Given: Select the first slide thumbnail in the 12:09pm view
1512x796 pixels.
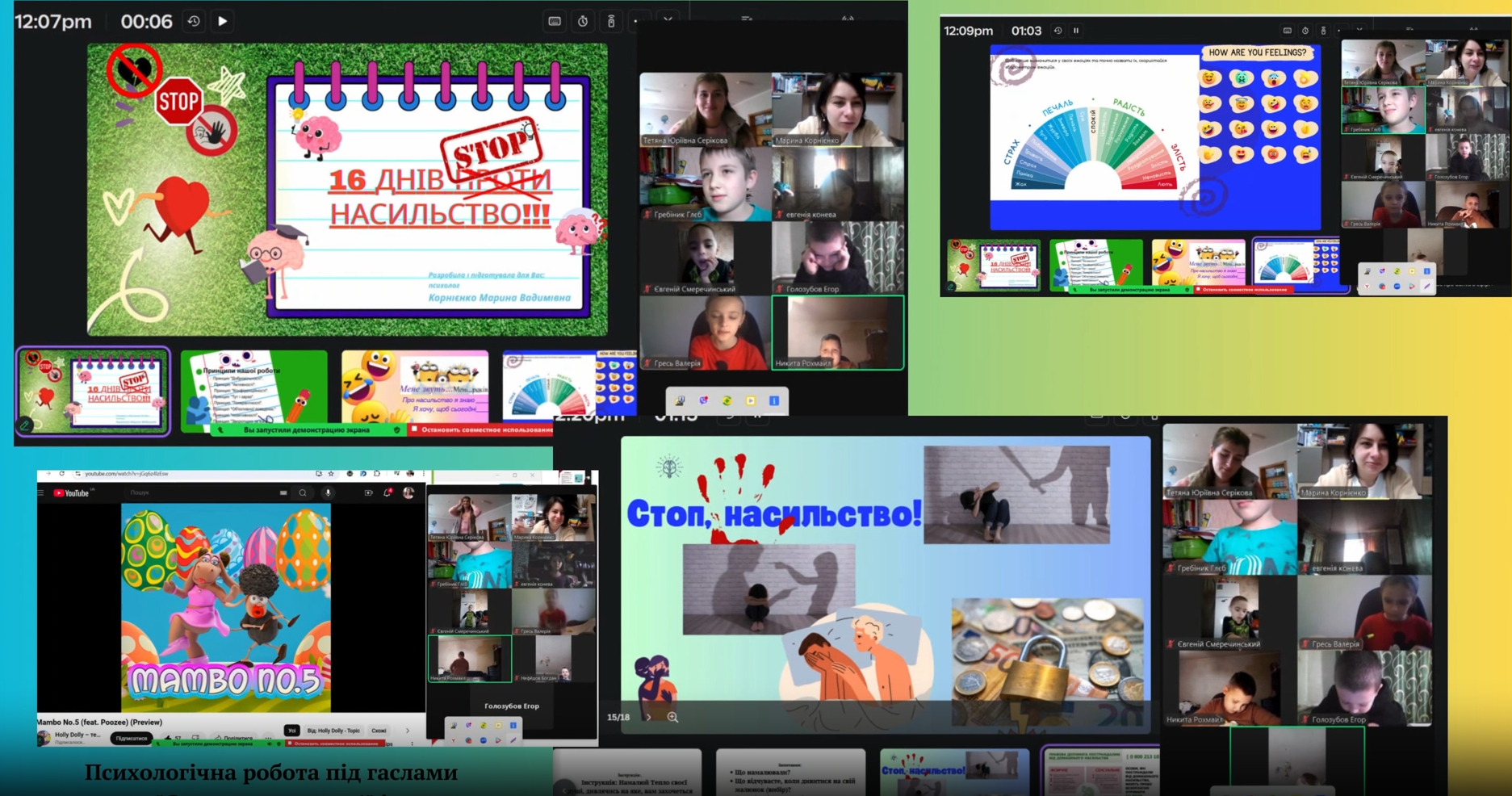Looking at the screenshot, I should (x=993, y=265).
